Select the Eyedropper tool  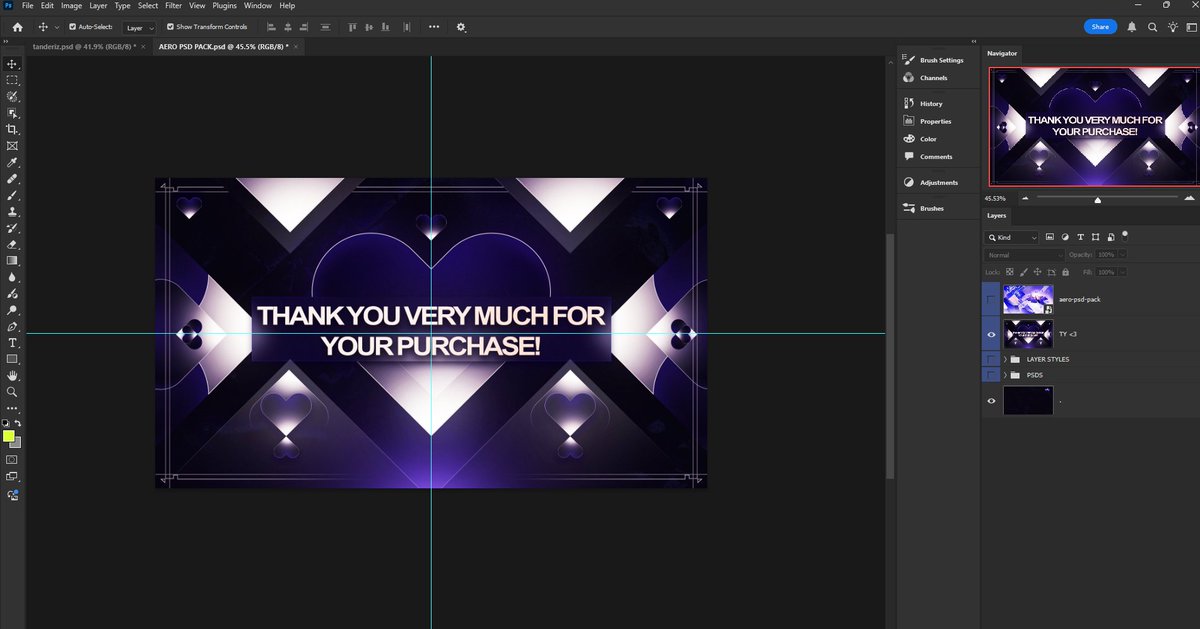coord(12,162)
